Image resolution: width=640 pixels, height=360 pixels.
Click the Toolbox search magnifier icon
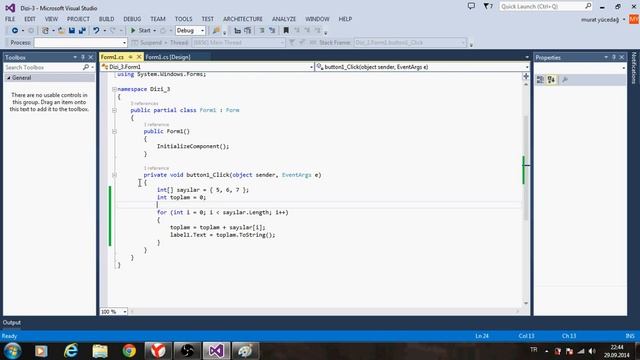point(86,67)
